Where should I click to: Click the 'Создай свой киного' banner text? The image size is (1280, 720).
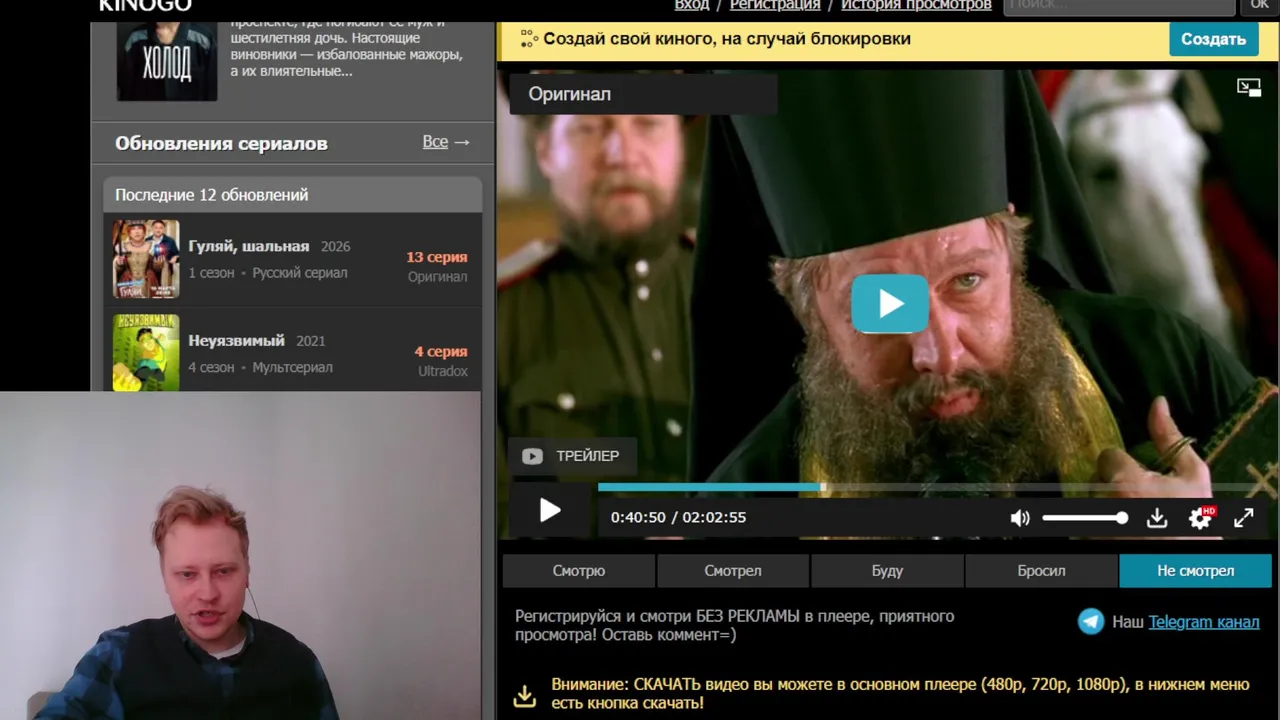coord(727,39)
